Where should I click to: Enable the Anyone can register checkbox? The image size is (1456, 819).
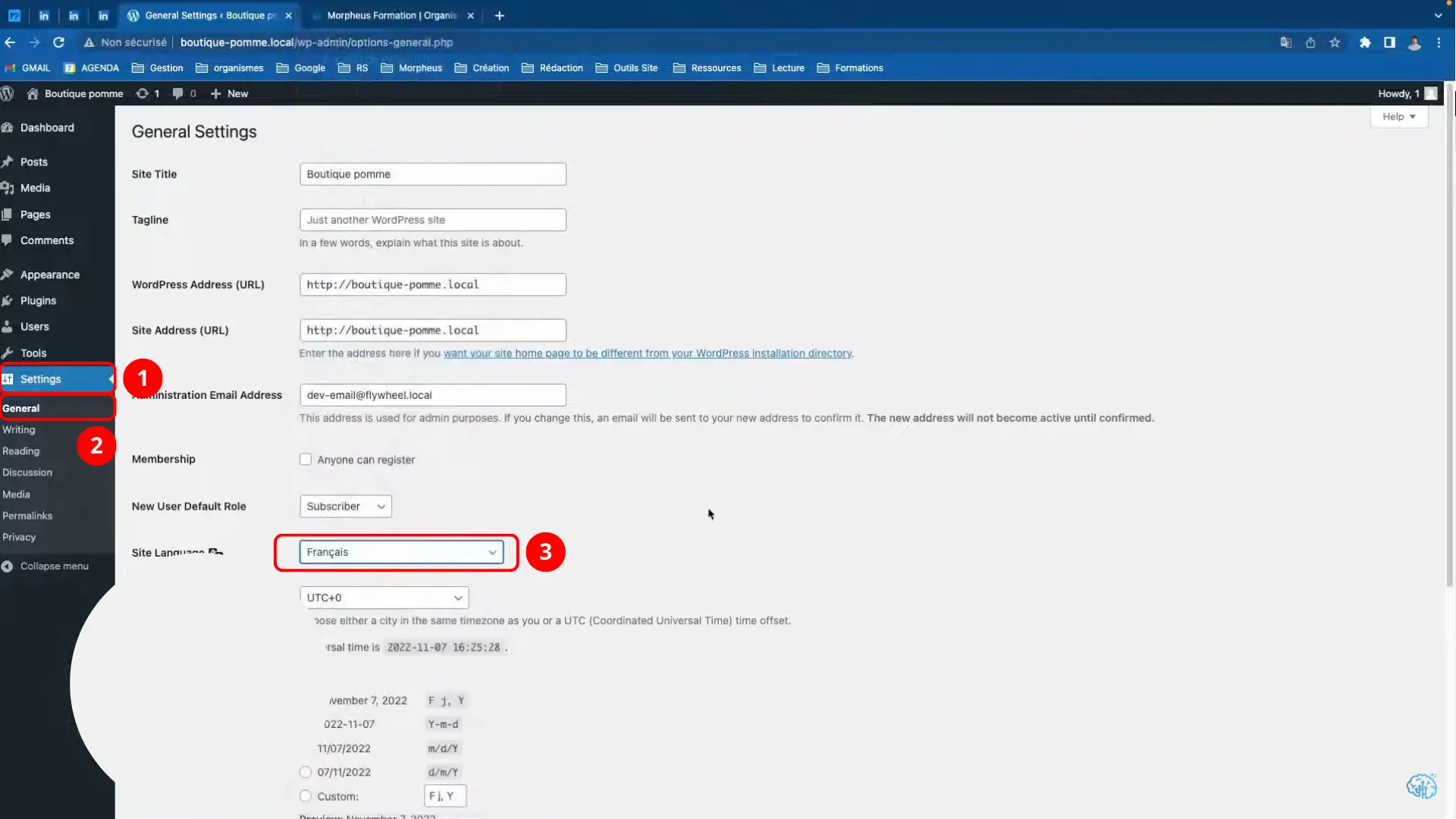(306, 459)
